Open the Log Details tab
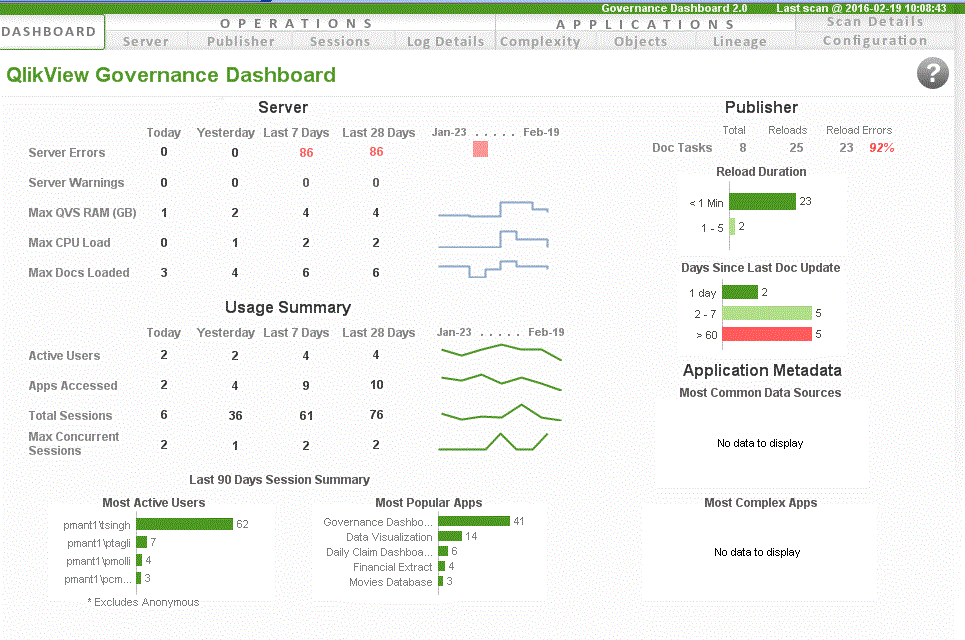Image resolution: width=965 pixels, height=640 pixels. tap(446, 41)
